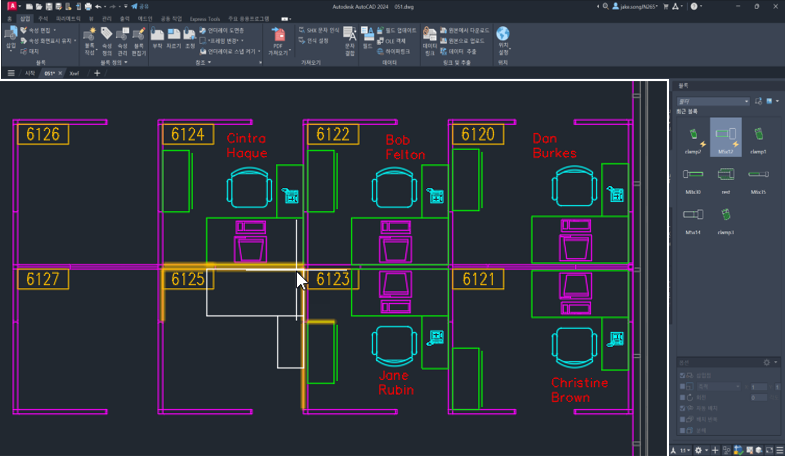Click the search magnifier in title bar

pos(605,7)
